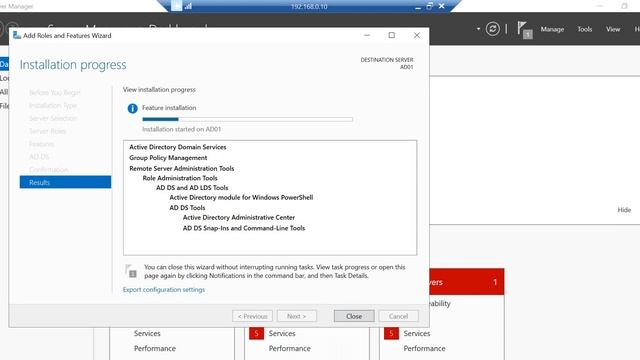The height and width of the screenshot is (360, 640).
Task: Open Performance in the right dashboard tile
Action: tap(424, 348)
